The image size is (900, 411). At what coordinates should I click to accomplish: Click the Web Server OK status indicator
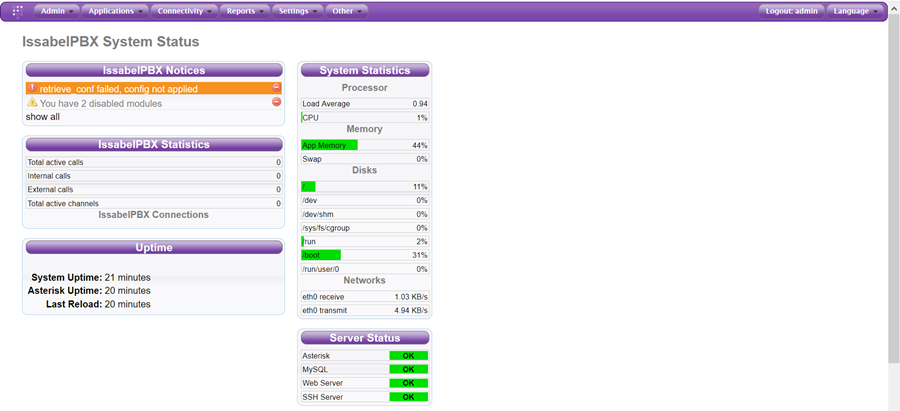(x=409, y=383)
